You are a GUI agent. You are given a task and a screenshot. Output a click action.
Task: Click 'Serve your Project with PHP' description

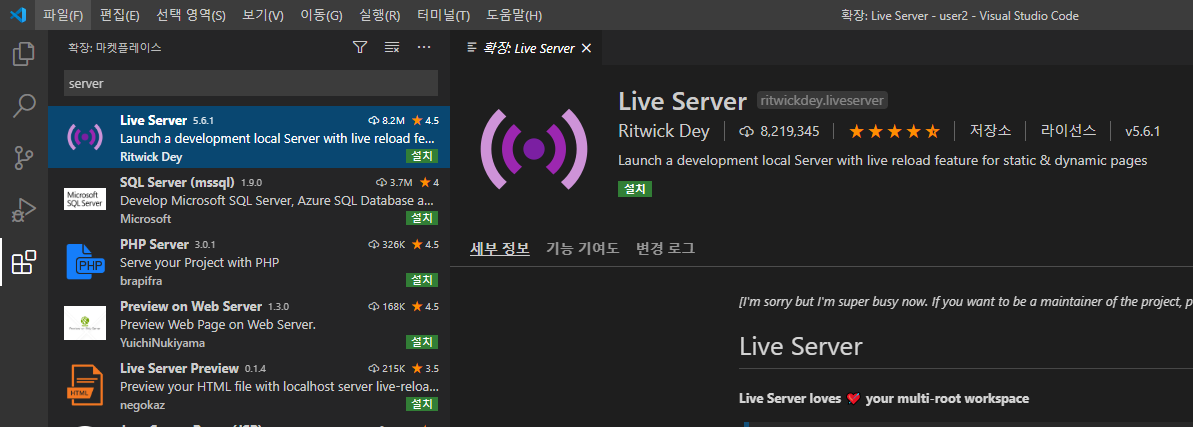tap(199, 263)
